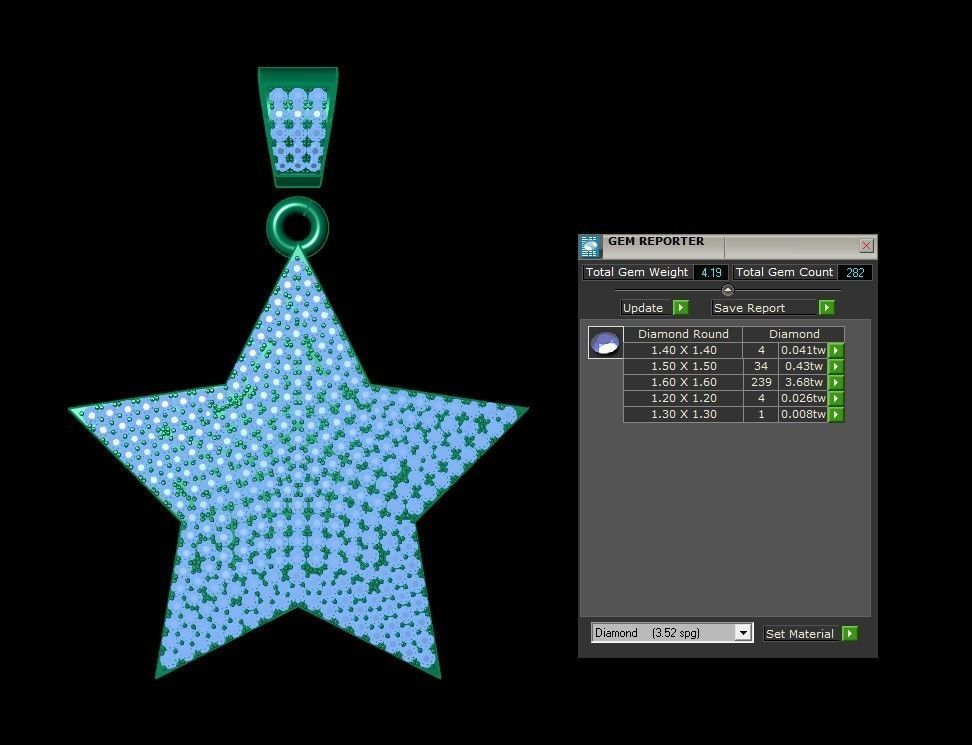The width and height of the screenshot is (972, 745).
Task: Click the green arrow for the 1.30 X 1.30 row
Action: pyautogui.click(x=836, y=414)
